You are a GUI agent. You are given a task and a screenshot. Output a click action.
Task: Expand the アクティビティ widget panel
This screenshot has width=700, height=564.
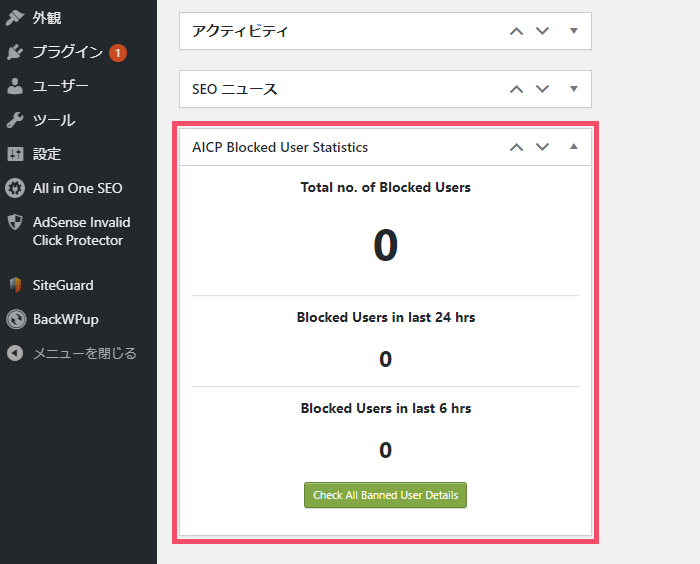574,31
